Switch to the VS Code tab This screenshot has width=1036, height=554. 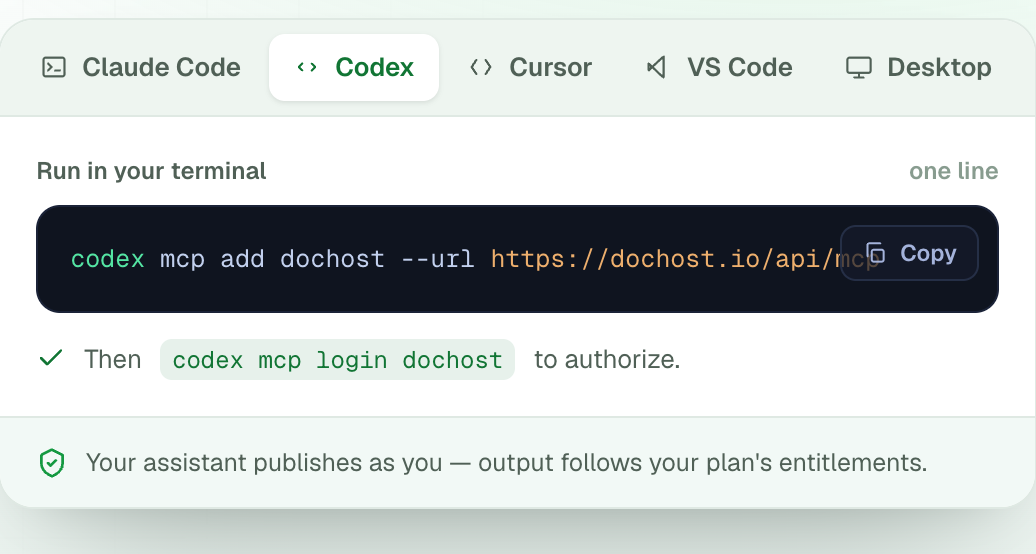719,67
